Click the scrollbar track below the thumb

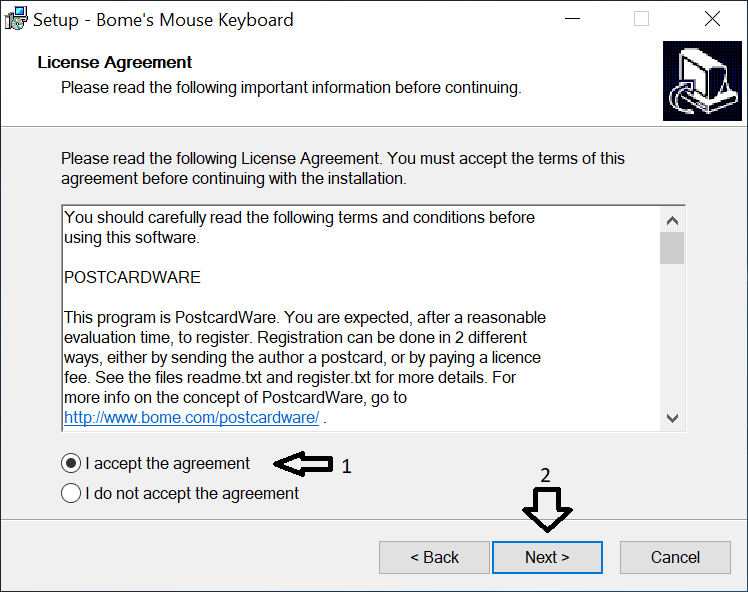pos(672,335)
